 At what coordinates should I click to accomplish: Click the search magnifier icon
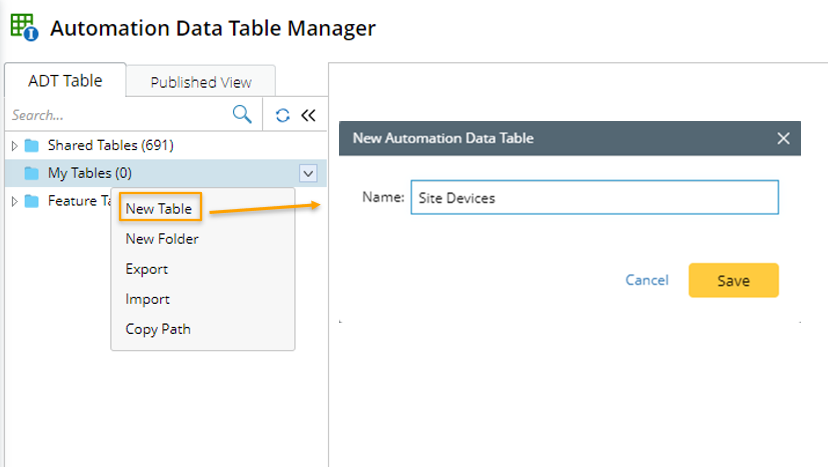point(242,114)
